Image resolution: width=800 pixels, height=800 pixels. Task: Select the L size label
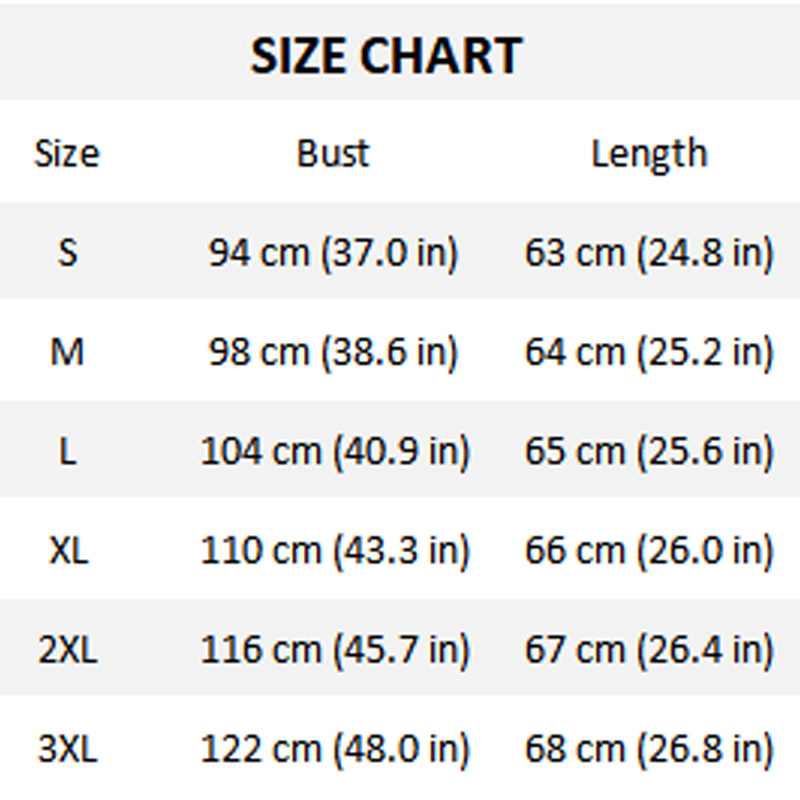tap(67, 451)
